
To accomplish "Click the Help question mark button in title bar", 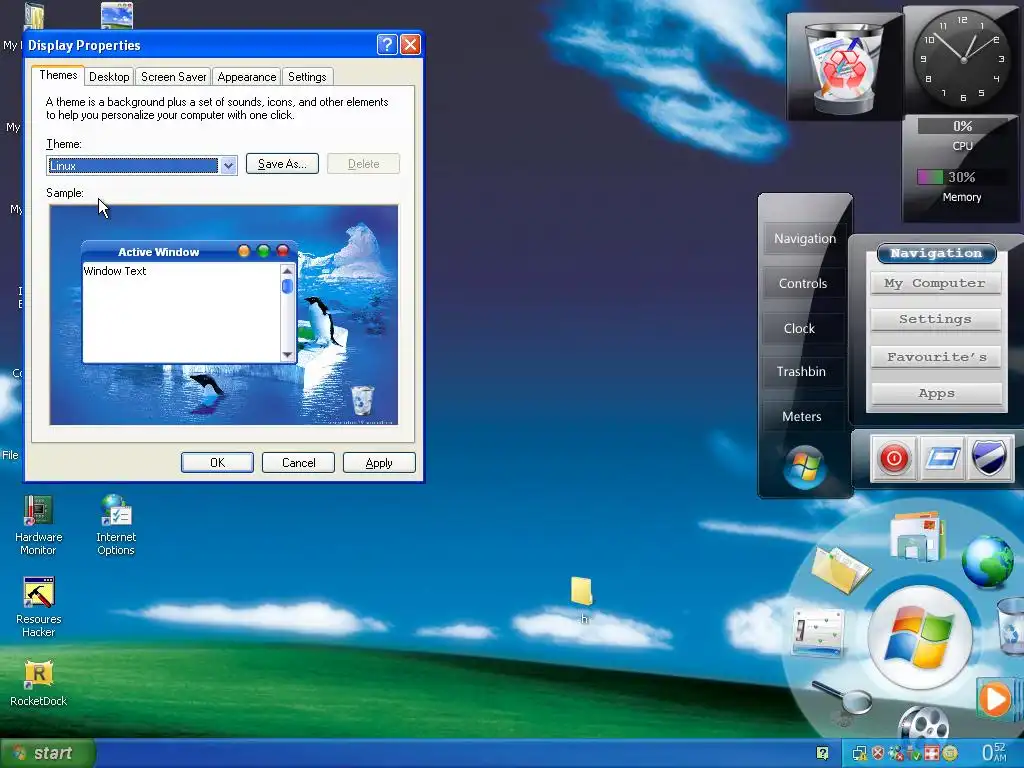I will tap(387, 44).
